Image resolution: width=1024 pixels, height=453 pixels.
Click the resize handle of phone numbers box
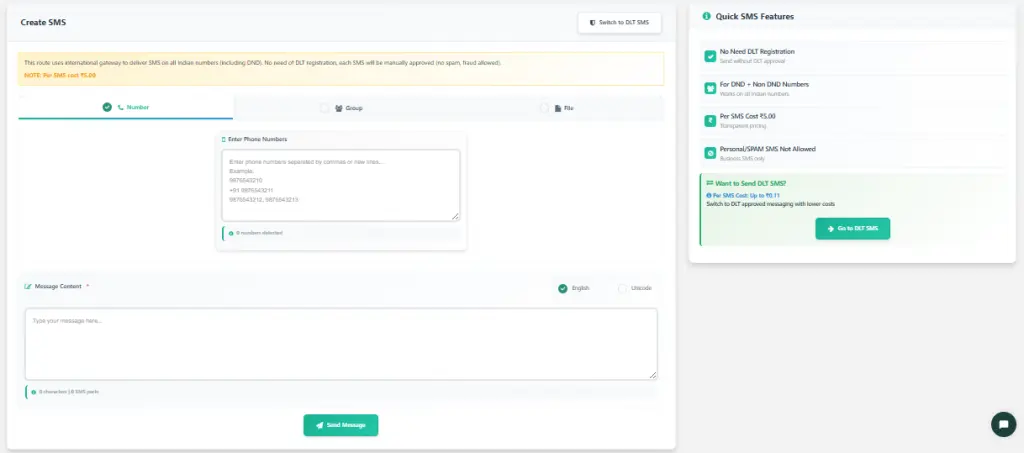coord(456,216)
